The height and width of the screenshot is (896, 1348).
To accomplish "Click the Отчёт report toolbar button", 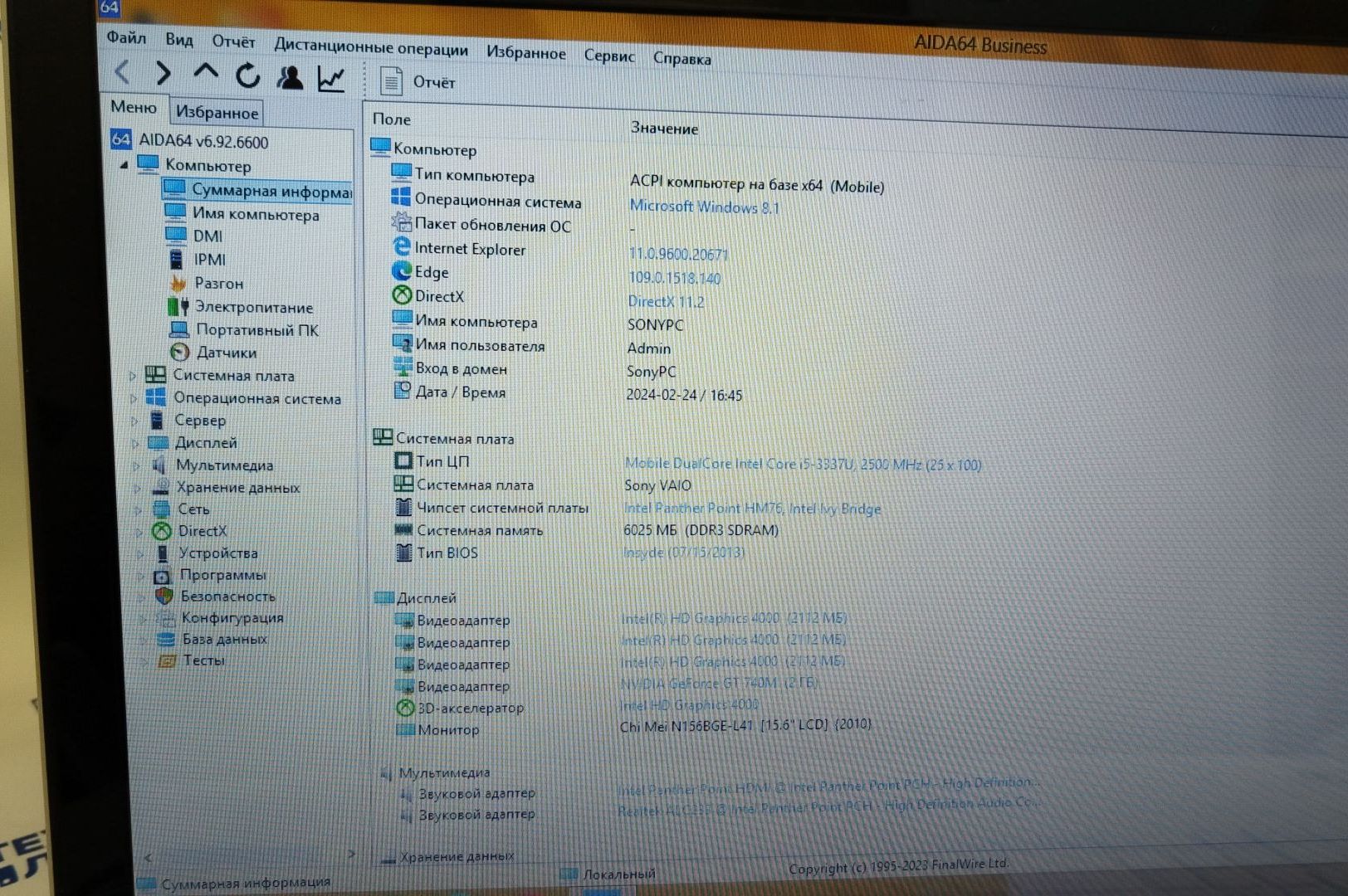I will (418, 82).
